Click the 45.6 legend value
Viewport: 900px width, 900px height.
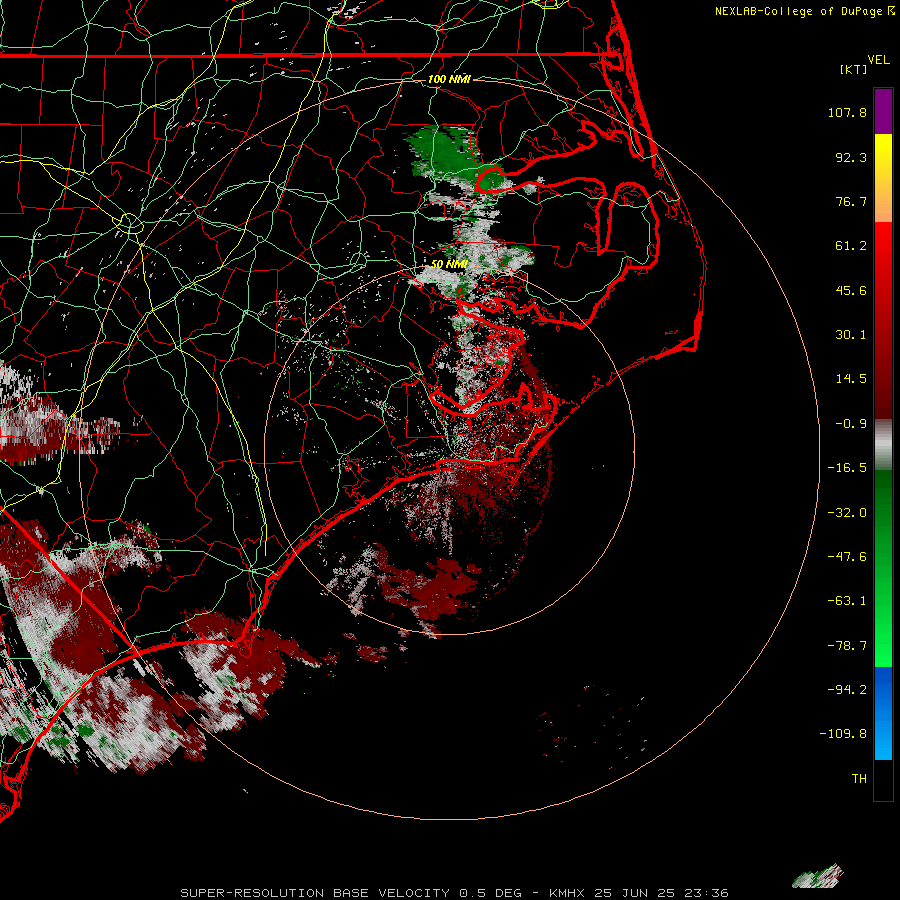(851, 290)
